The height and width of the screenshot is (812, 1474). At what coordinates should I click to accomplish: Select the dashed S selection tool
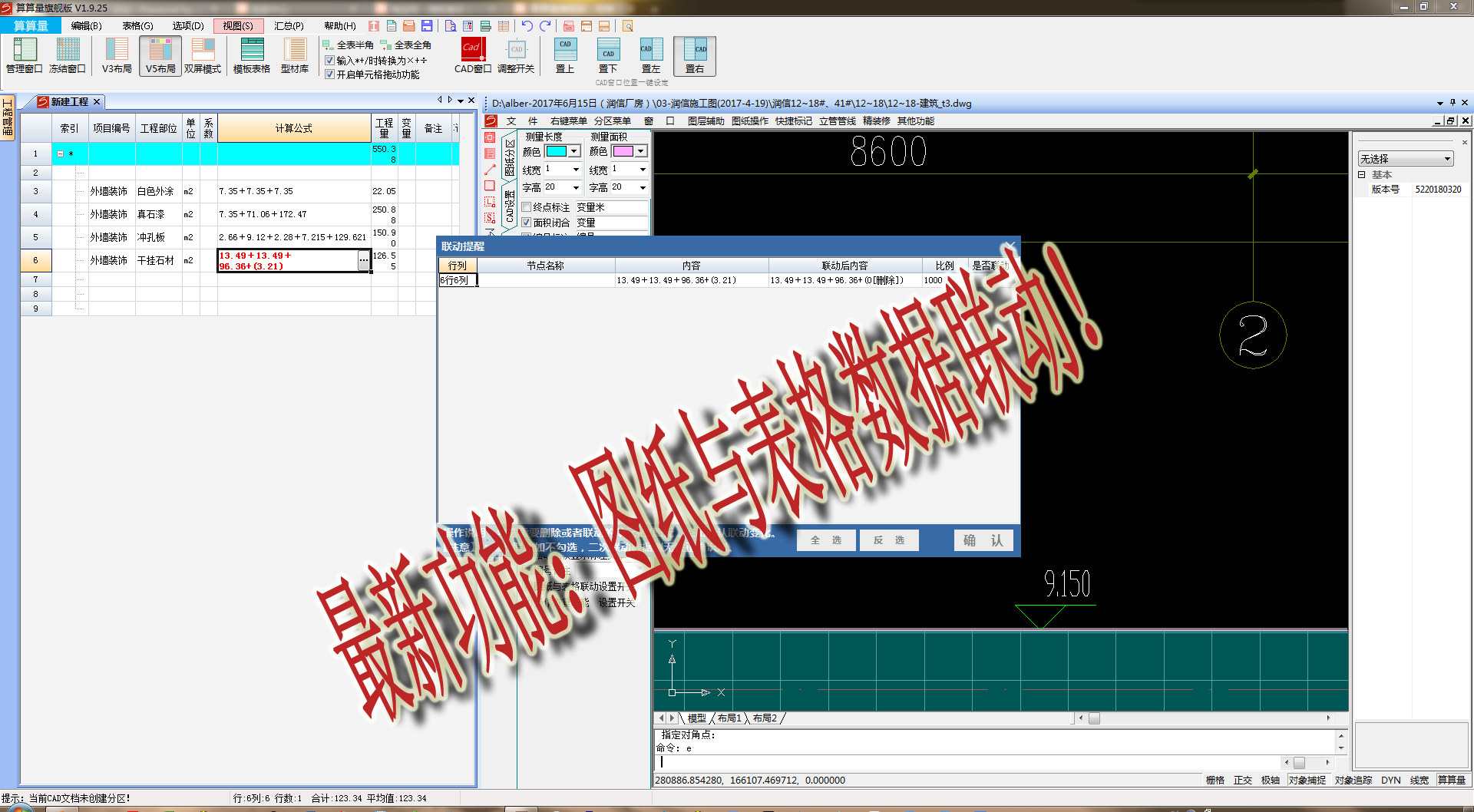click(490, 218)
